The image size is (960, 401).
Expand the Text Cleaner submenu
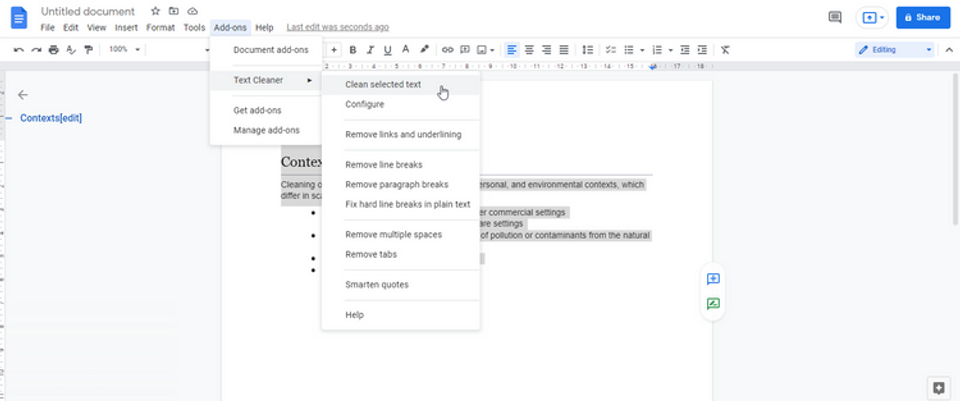[266, 80]
